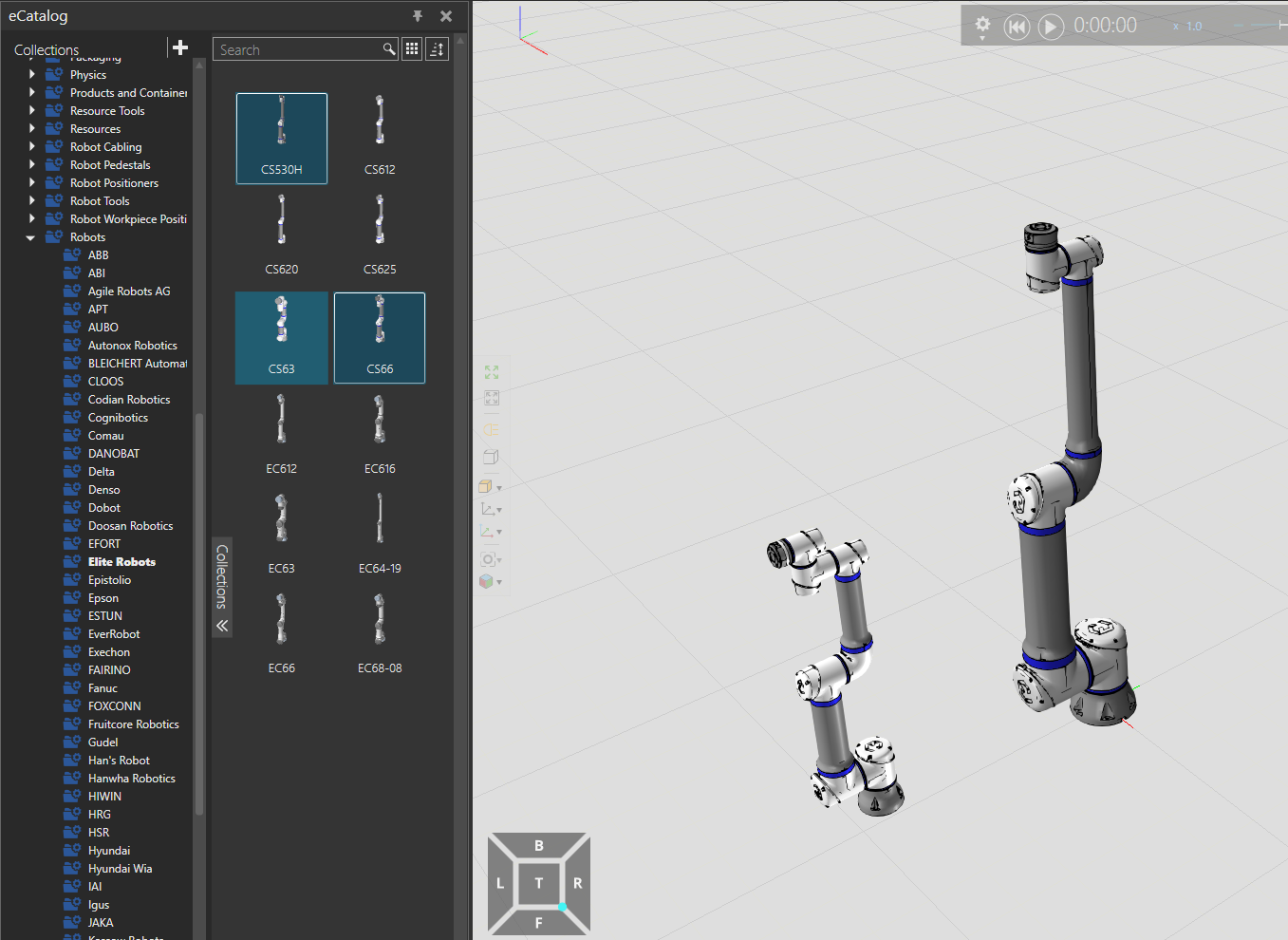Open the frame types axes dropdown
Image resolution: width=1288 pixels, height=940 pixels.
click(490, 509)
